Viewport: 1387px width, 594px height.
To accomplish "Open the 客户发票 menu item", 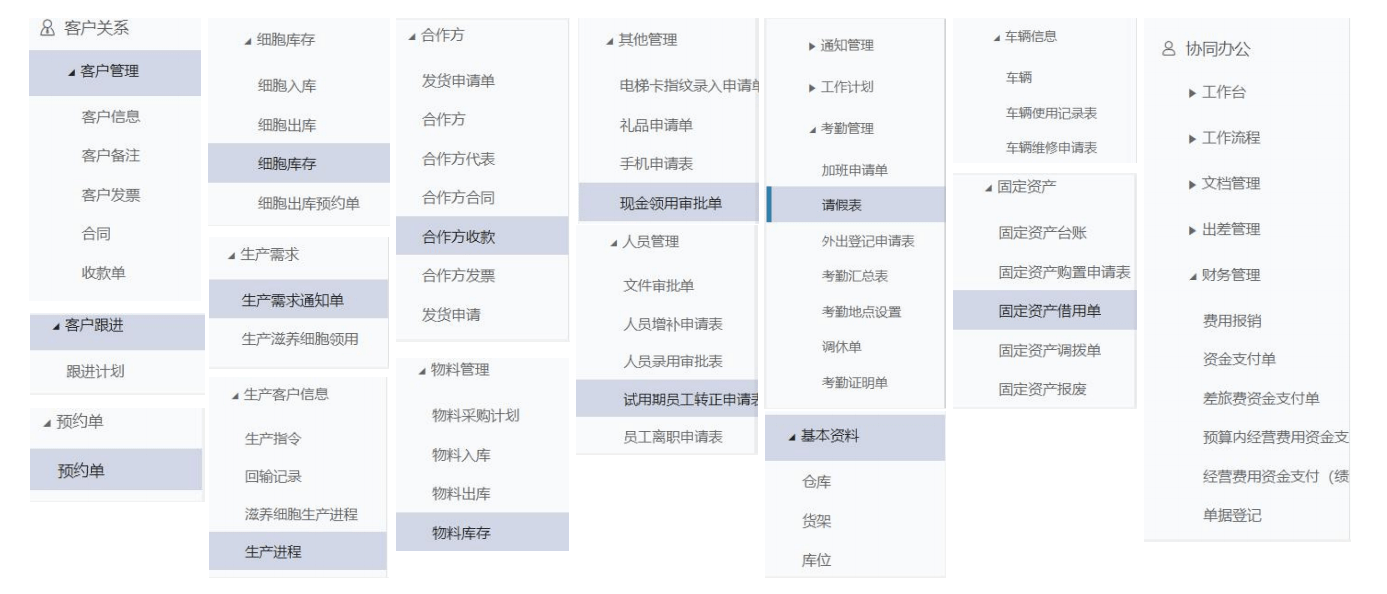I will click(x=110, y=195).
